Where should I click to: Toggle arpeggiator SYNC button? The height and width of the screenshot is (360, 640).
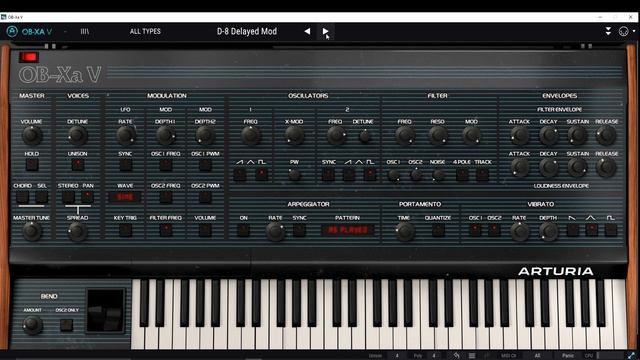[299, 230]
